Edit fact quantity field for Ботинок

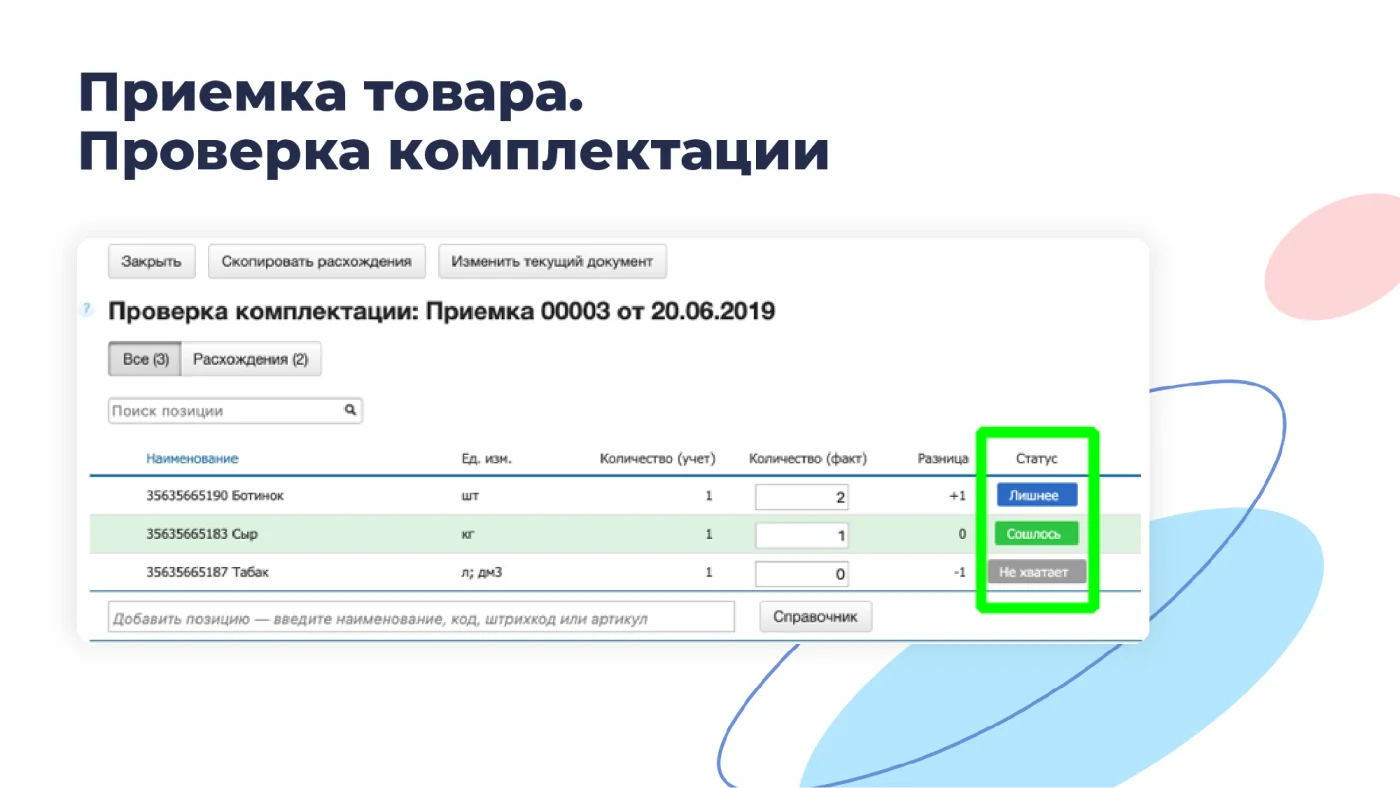802,497
